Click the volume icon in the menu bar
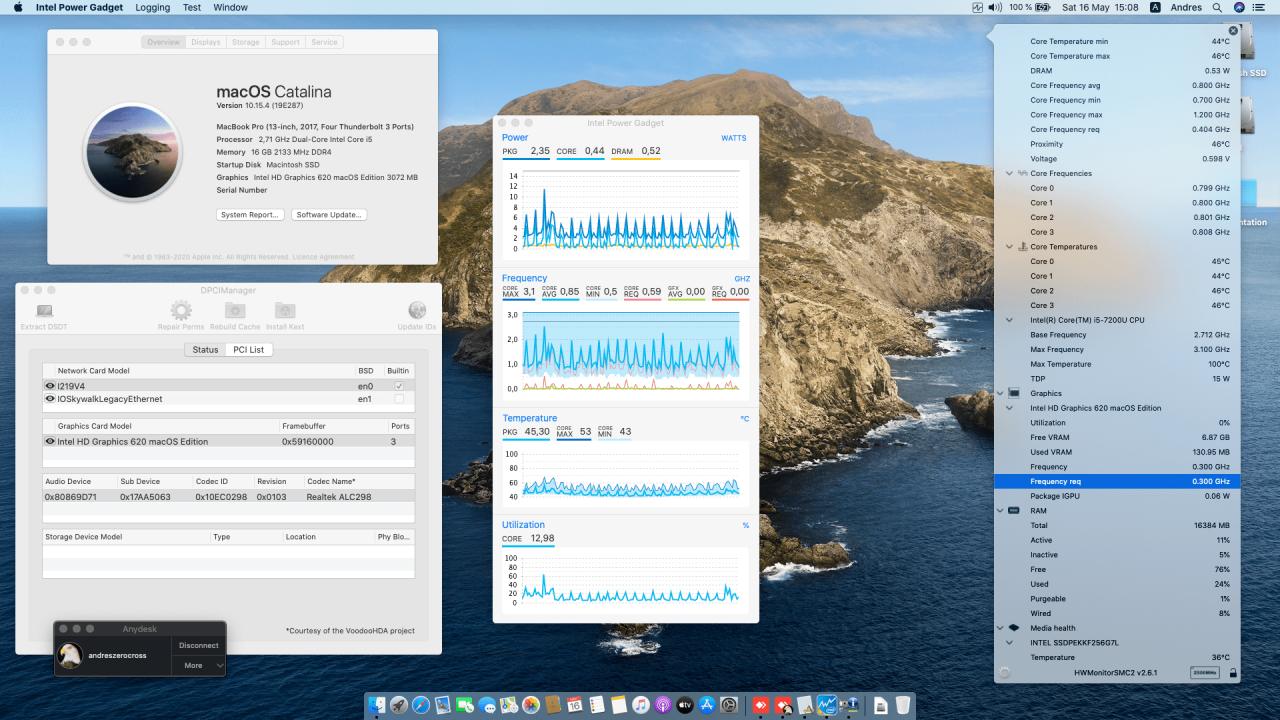 pyautogui.click(x=995, y=7)
